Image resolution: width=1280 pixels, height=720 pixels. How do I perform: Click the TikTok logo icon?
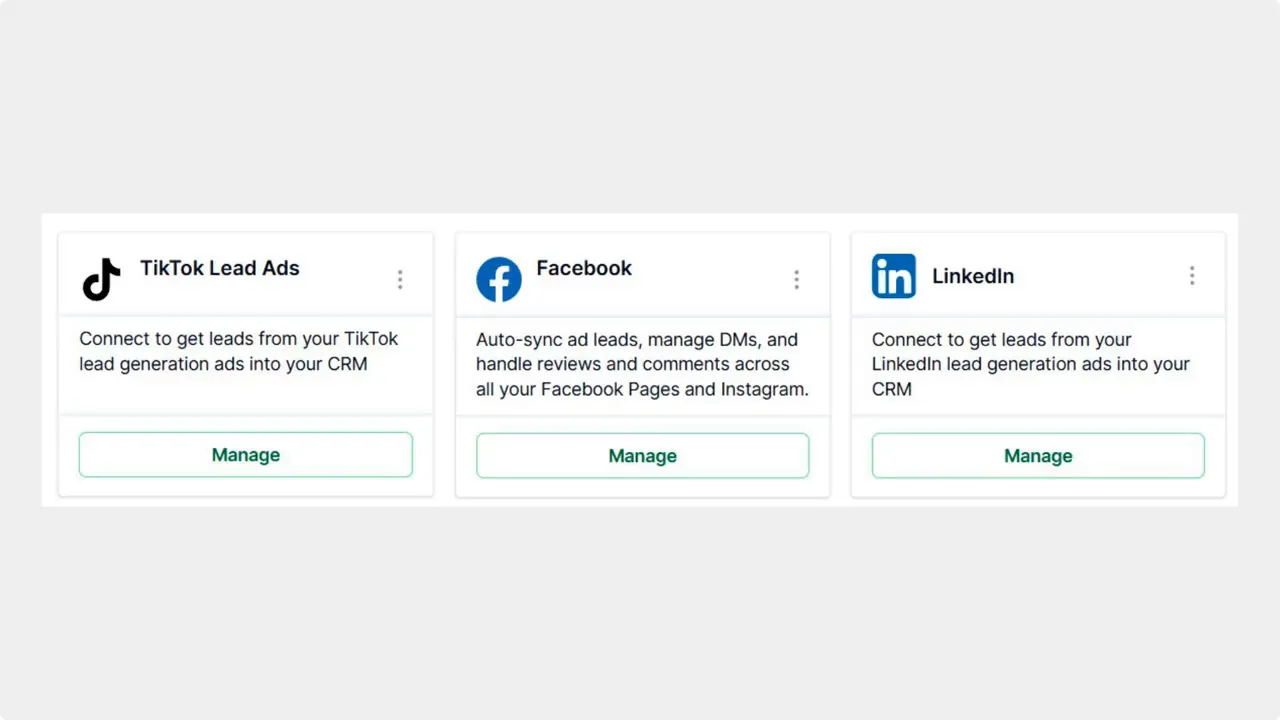pyautogui.click(x=99, y=279)
